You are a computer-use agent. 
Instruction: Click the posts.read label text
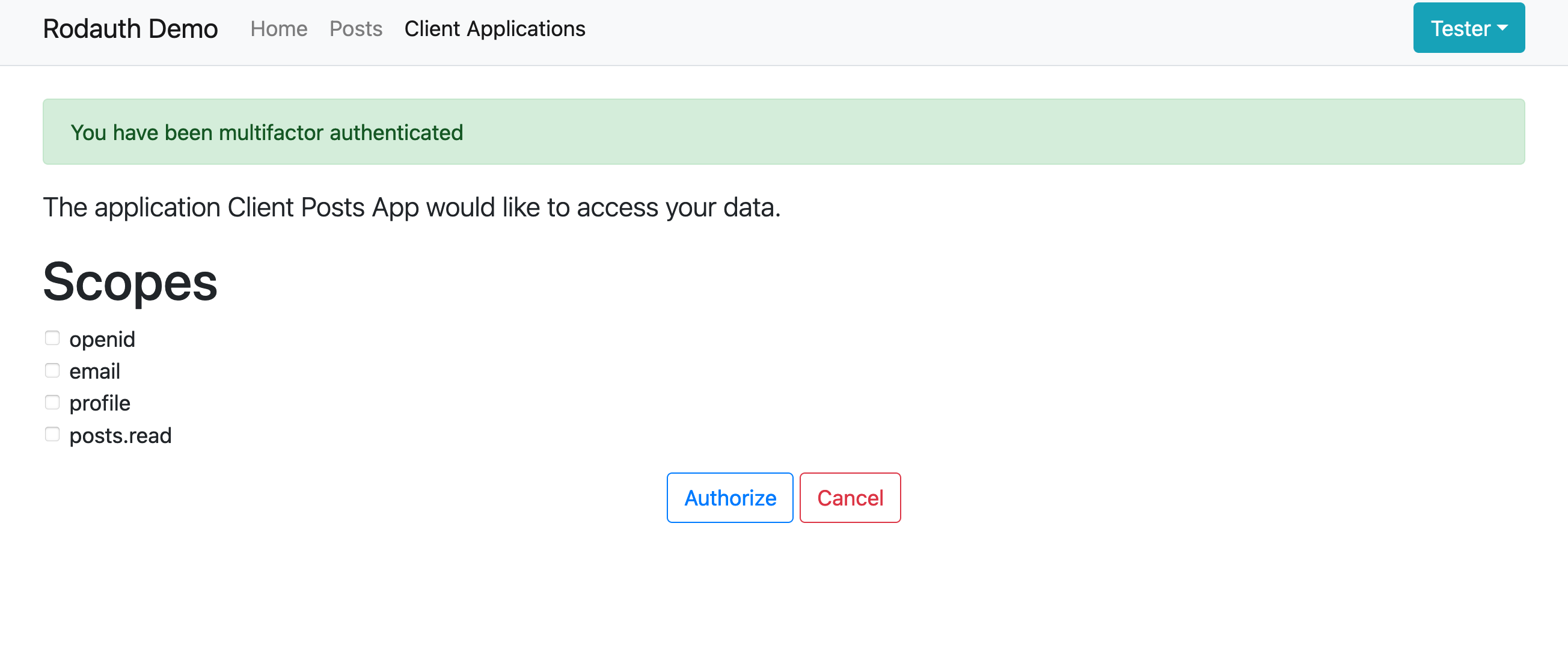(x=120, y=436)
